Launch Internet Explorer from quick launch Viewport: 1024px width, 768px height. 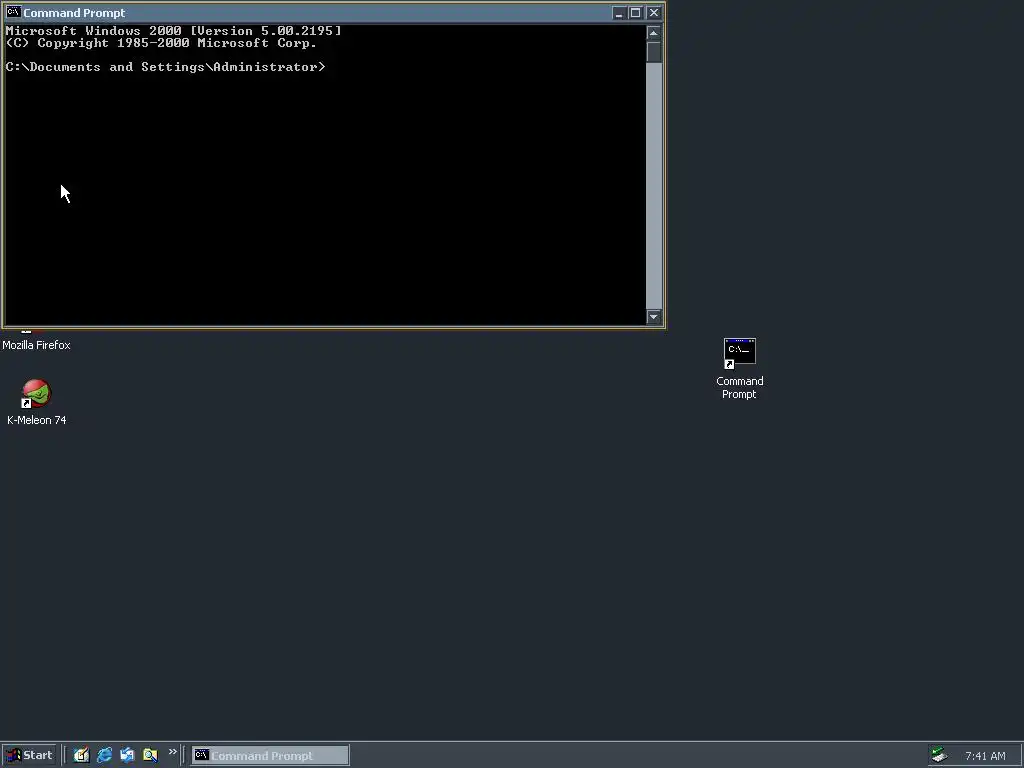click(104, 755)
